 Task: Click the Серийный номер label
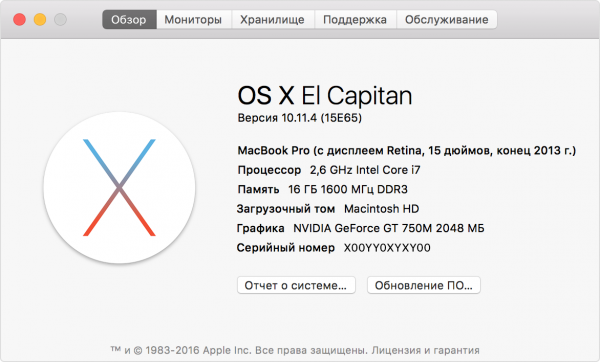coord(285,248)
